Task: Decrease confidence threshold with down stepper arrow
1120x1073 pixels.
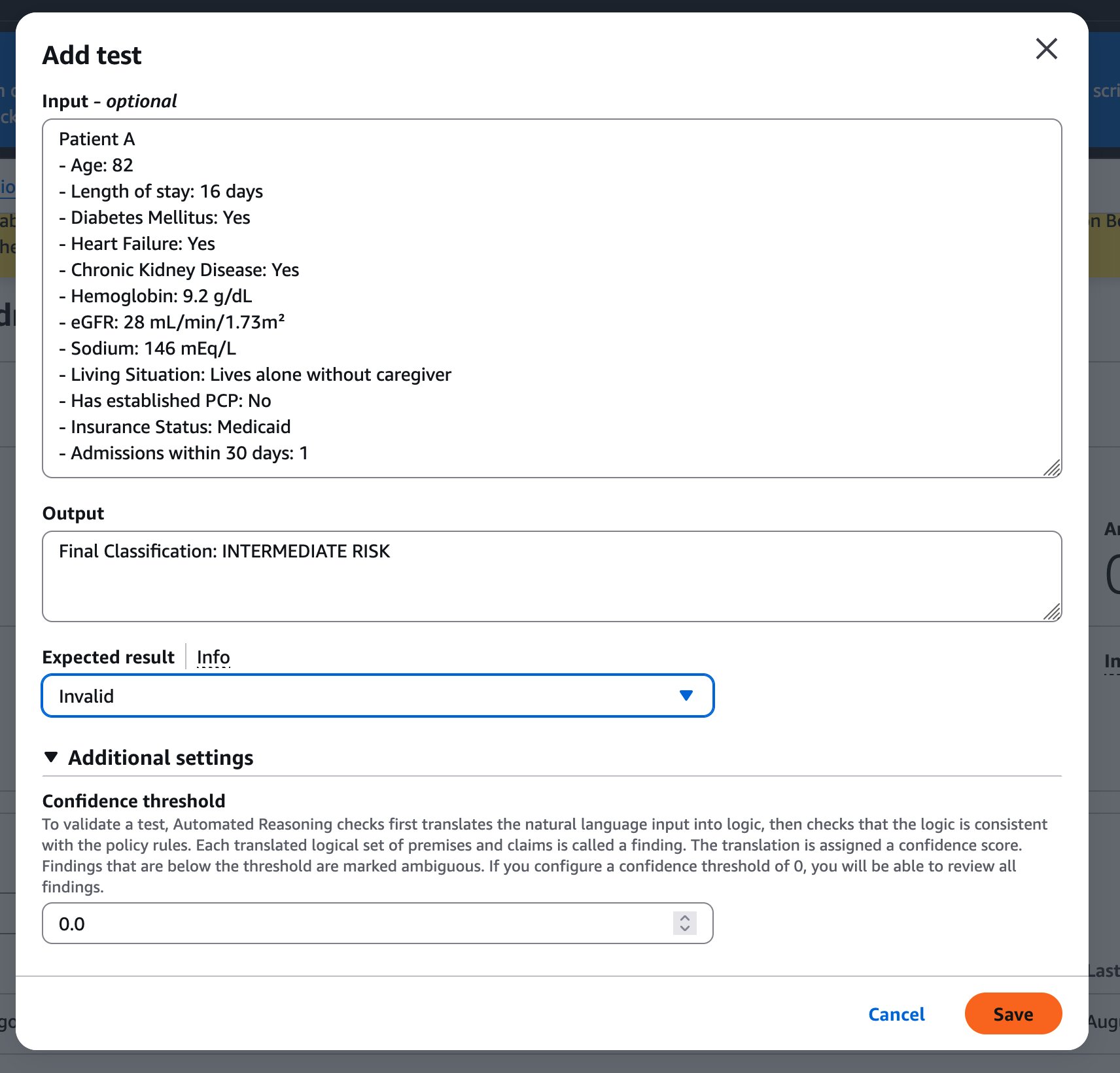Action: pyautogui.click(x=684, y=928)
